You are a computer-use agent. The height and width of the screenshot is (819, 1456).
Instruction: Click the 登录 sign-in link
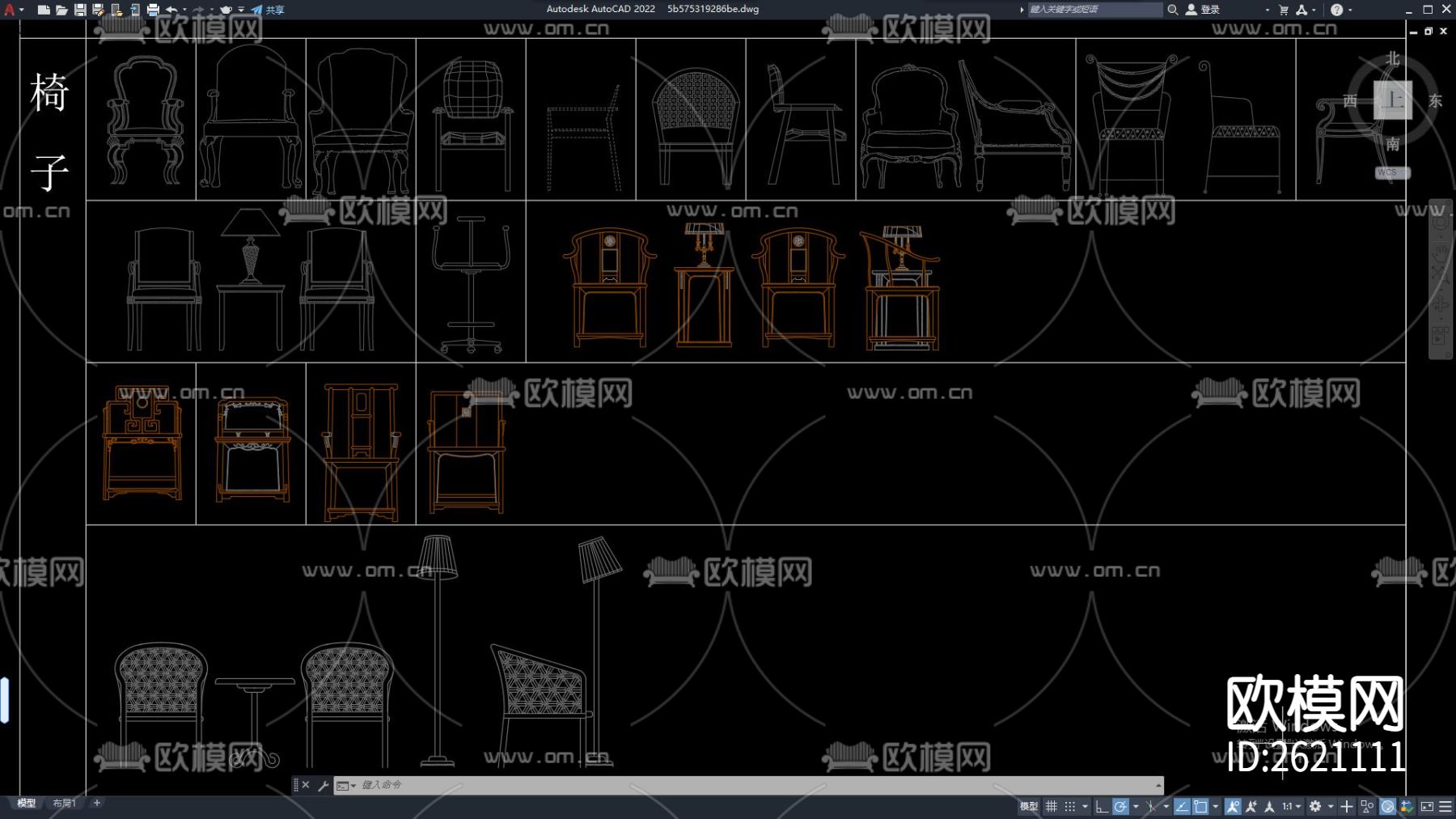pos(1210,10)
